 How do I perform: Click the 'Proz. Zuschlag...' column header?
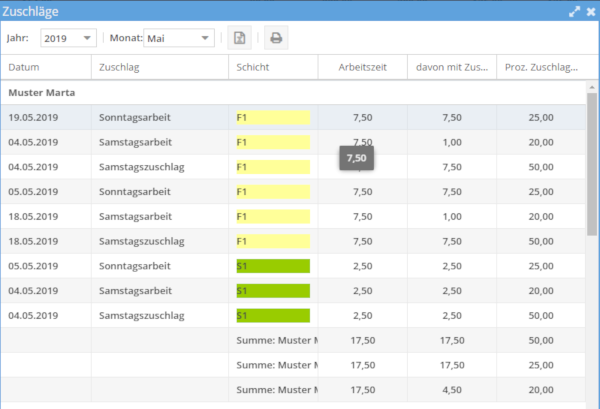click(541, 67)
